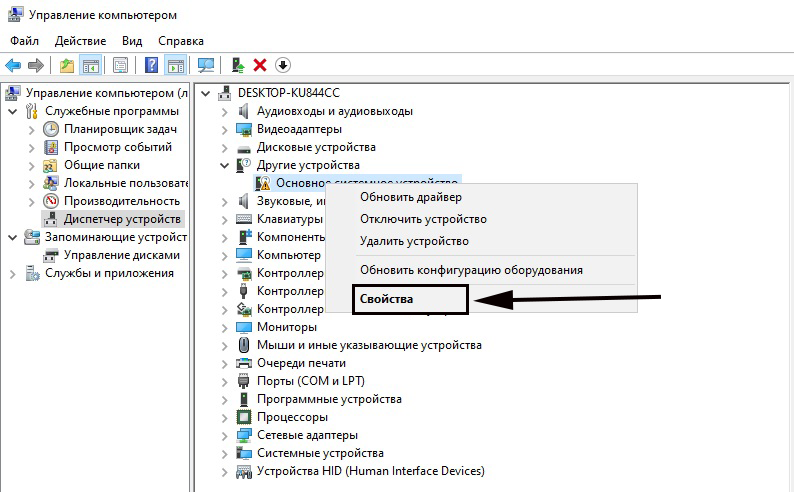Choose Обновить конфигурацию оборудования in context menu
794x492 pixels.
(471, 270)
